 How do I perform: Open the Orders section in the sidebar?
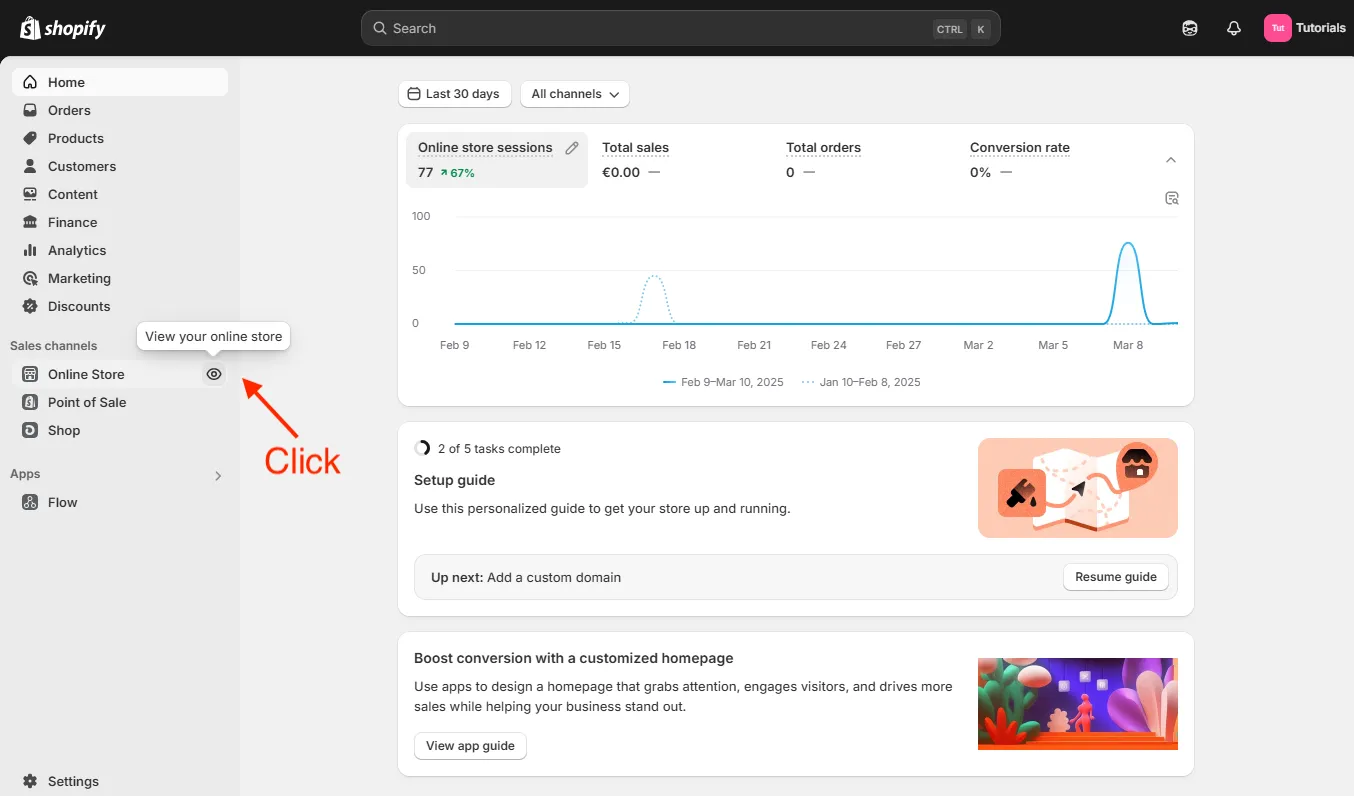67,110
